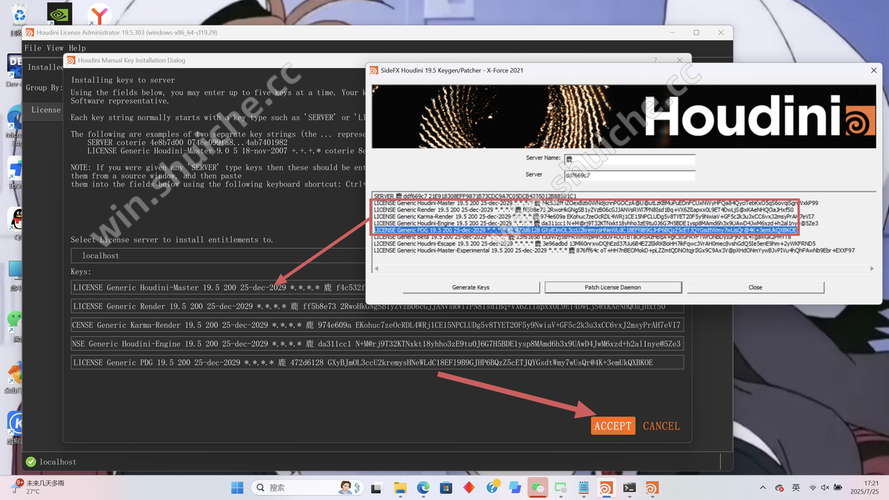889x500 pixels.
Task: Open the Help menu in License Administrator
Action: [77, 48]
